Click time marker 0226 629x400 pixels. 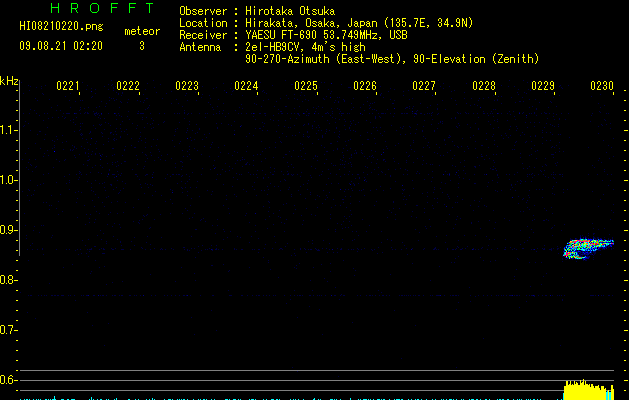(365, 86)
